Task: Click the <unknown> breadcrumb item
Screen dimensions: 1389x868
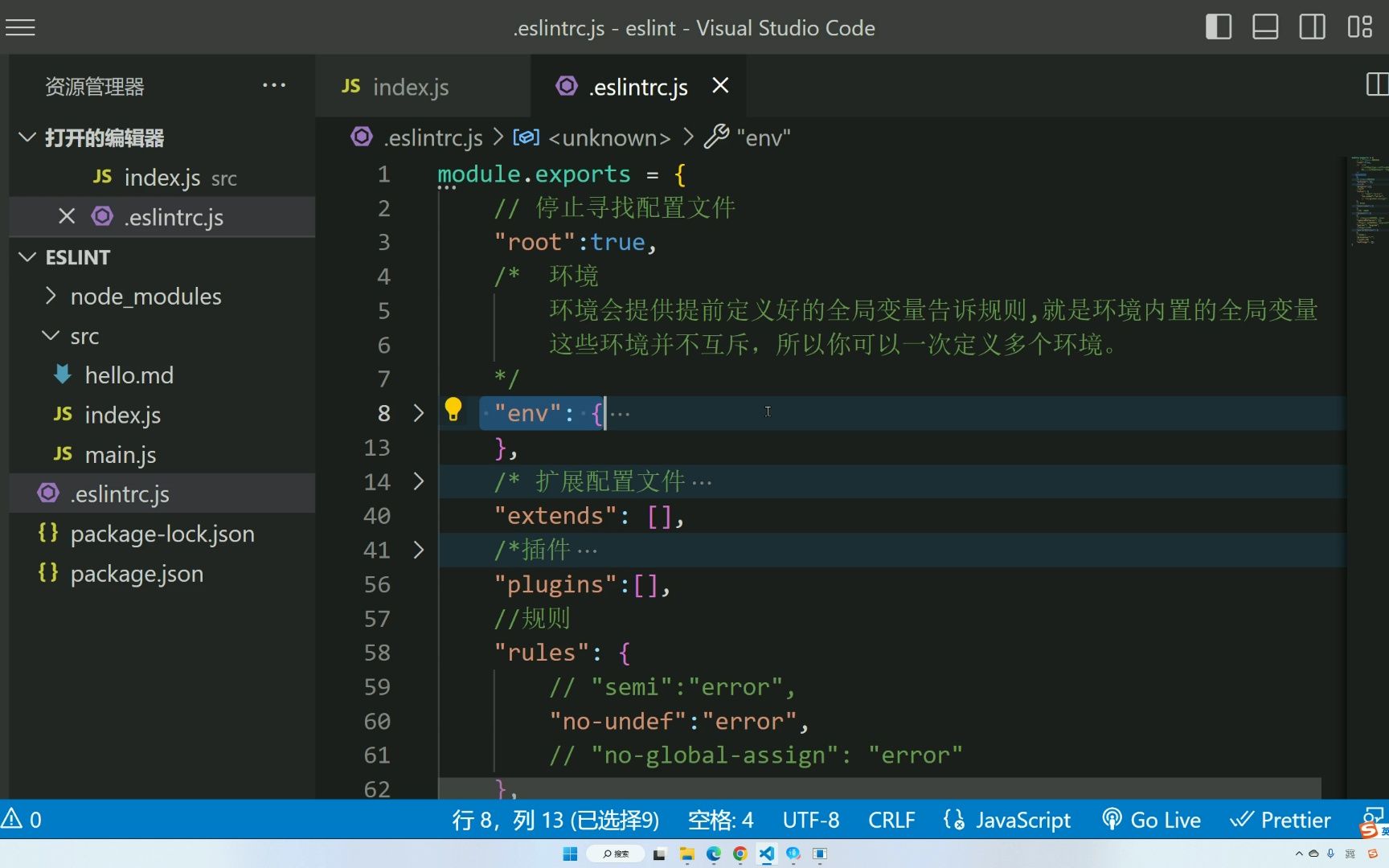Action: tap(592, 137)
